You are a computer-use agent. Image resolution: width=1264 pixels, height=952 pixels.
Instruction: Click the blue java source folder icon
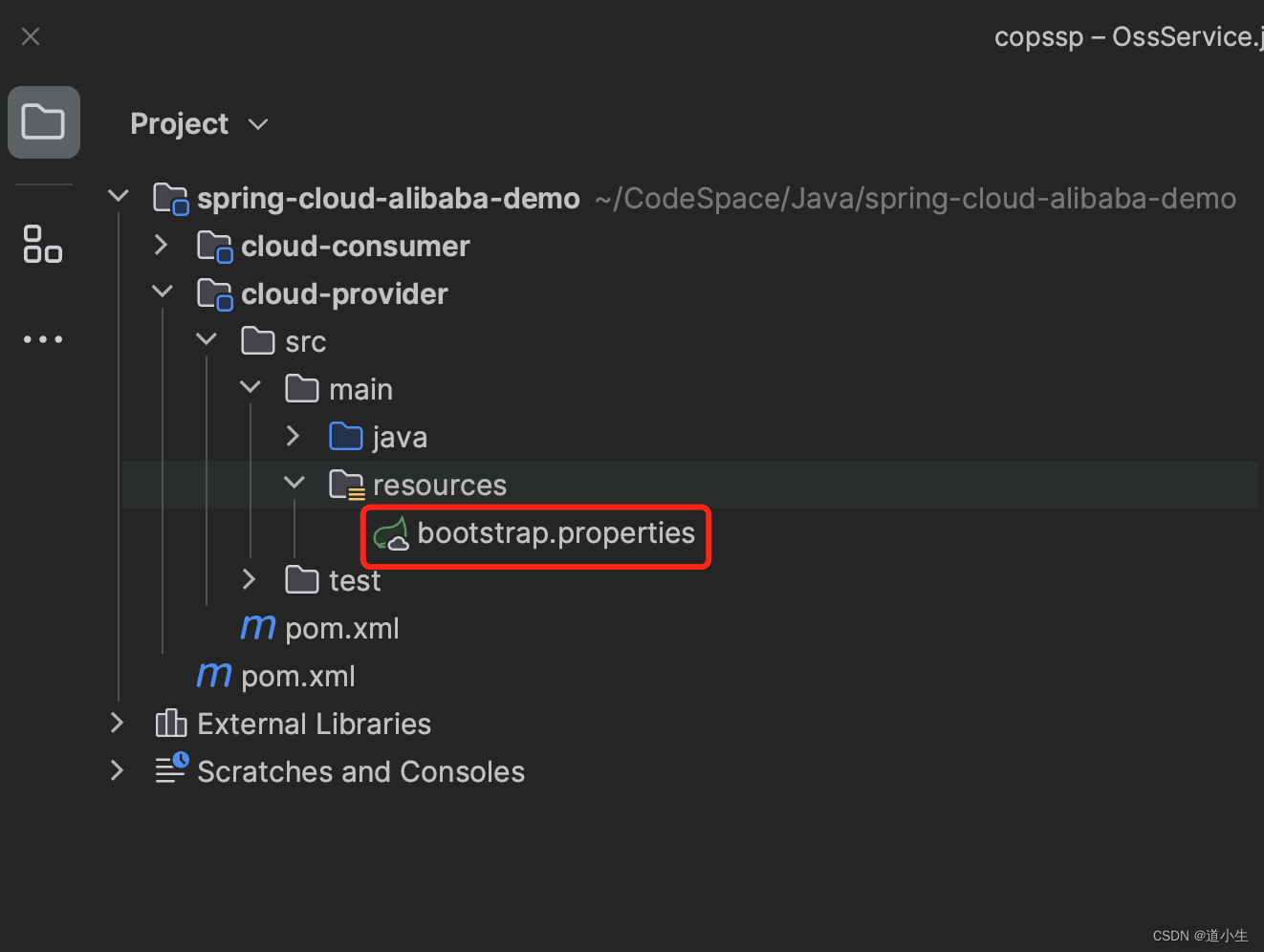(346, 436)
